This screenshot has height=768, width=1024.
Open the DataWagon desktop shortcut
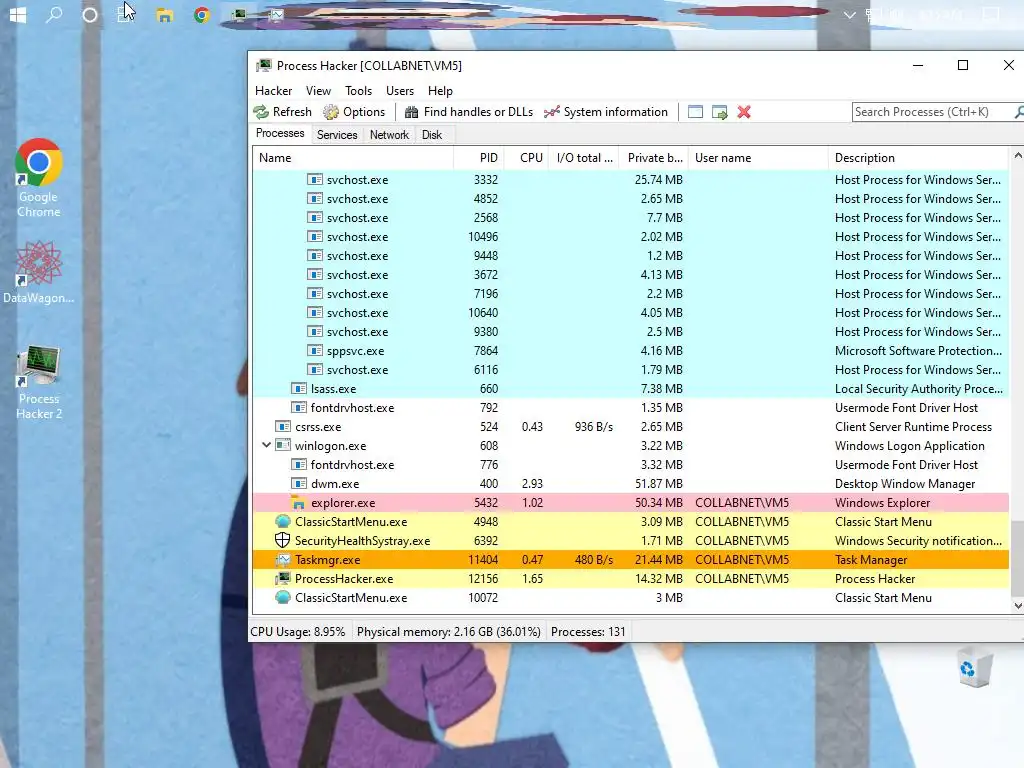point(39,272)
